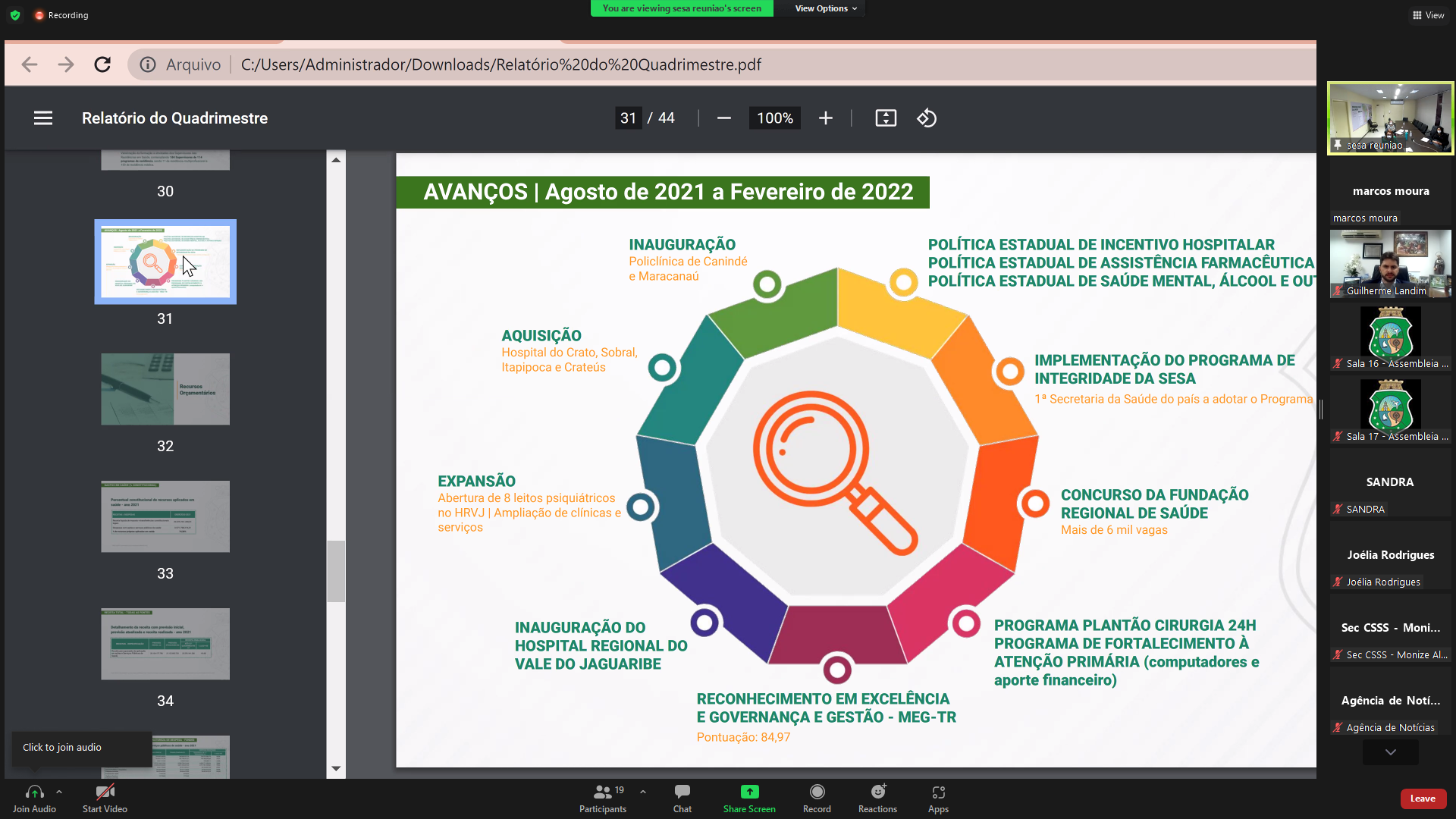Toggle the Record button
The width and height of the screenshot is (1456, 819).
tap(817, 798)
